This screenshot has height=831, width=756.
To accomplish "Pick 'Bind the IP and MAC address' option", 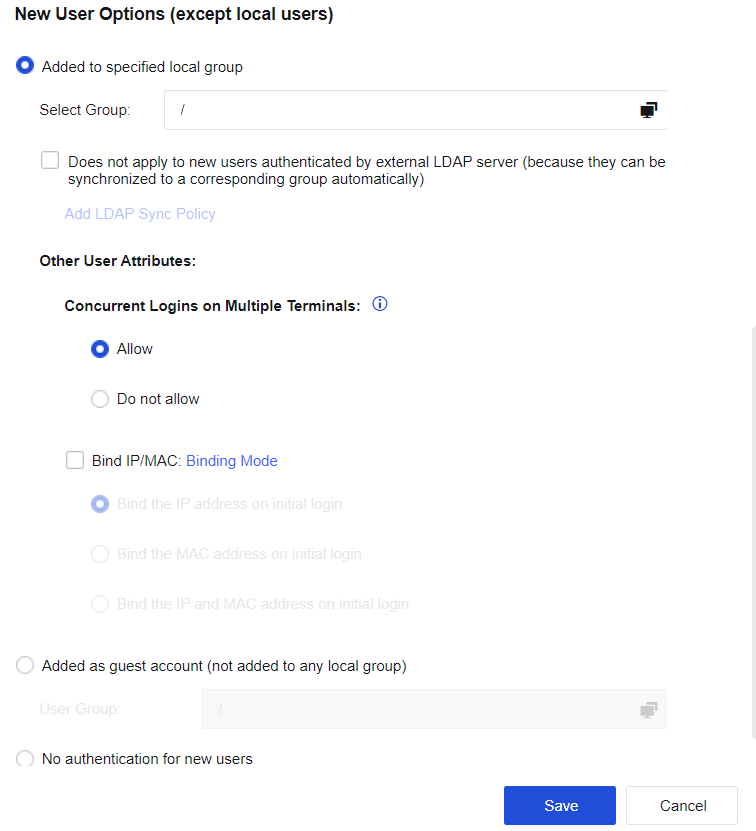I will point(100,604).
